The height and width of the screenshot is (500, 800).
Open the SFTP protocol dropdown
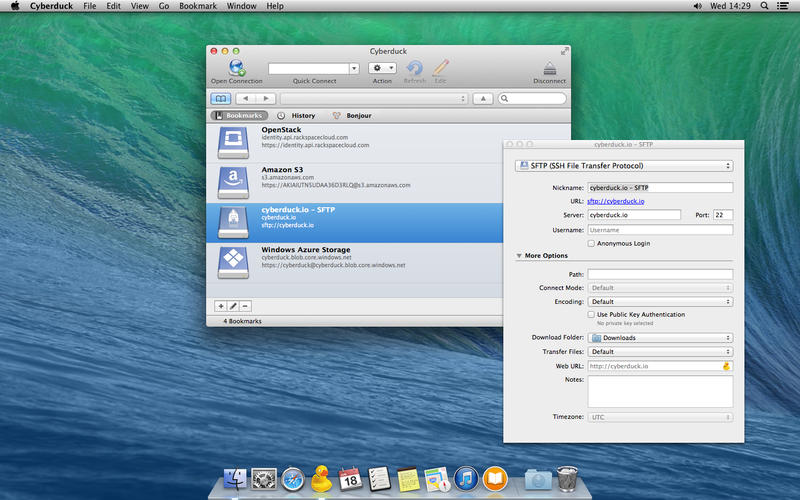tap(624, 166)
